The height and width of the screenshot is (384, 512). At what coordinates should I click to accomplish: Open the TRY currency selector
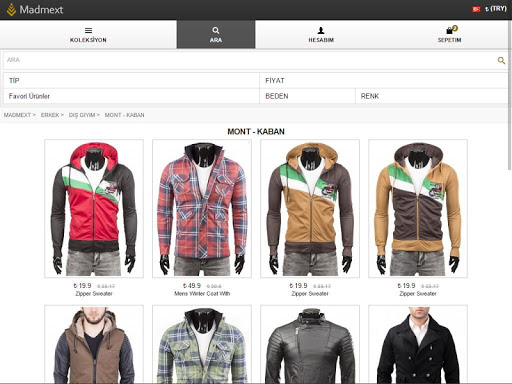pyautogui.click(x=496, y=9)
